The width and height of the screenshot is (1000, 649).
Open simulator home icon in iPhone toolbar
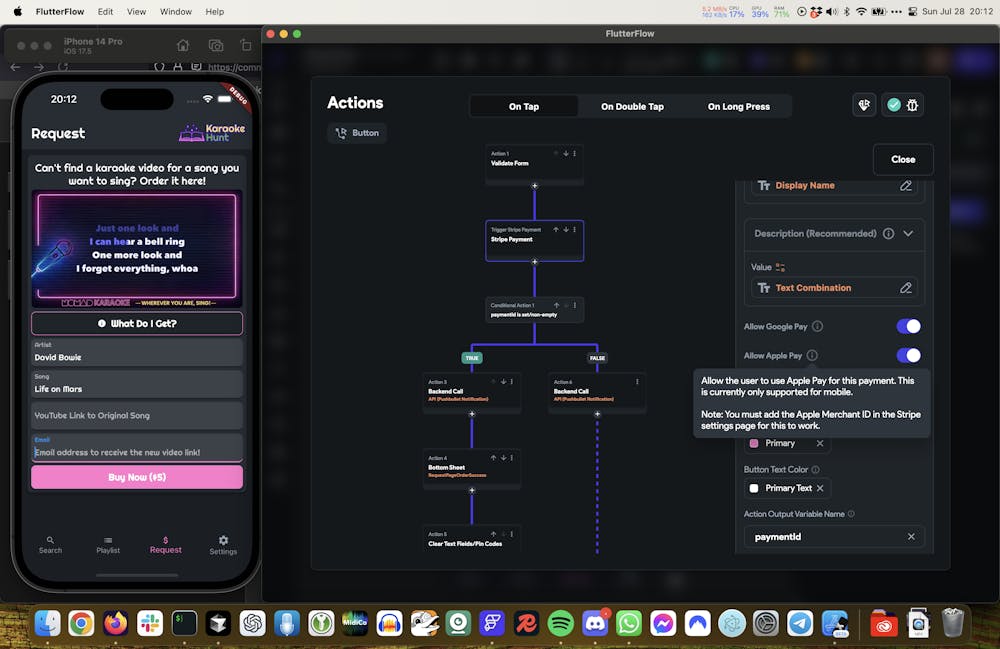[183, 45]
